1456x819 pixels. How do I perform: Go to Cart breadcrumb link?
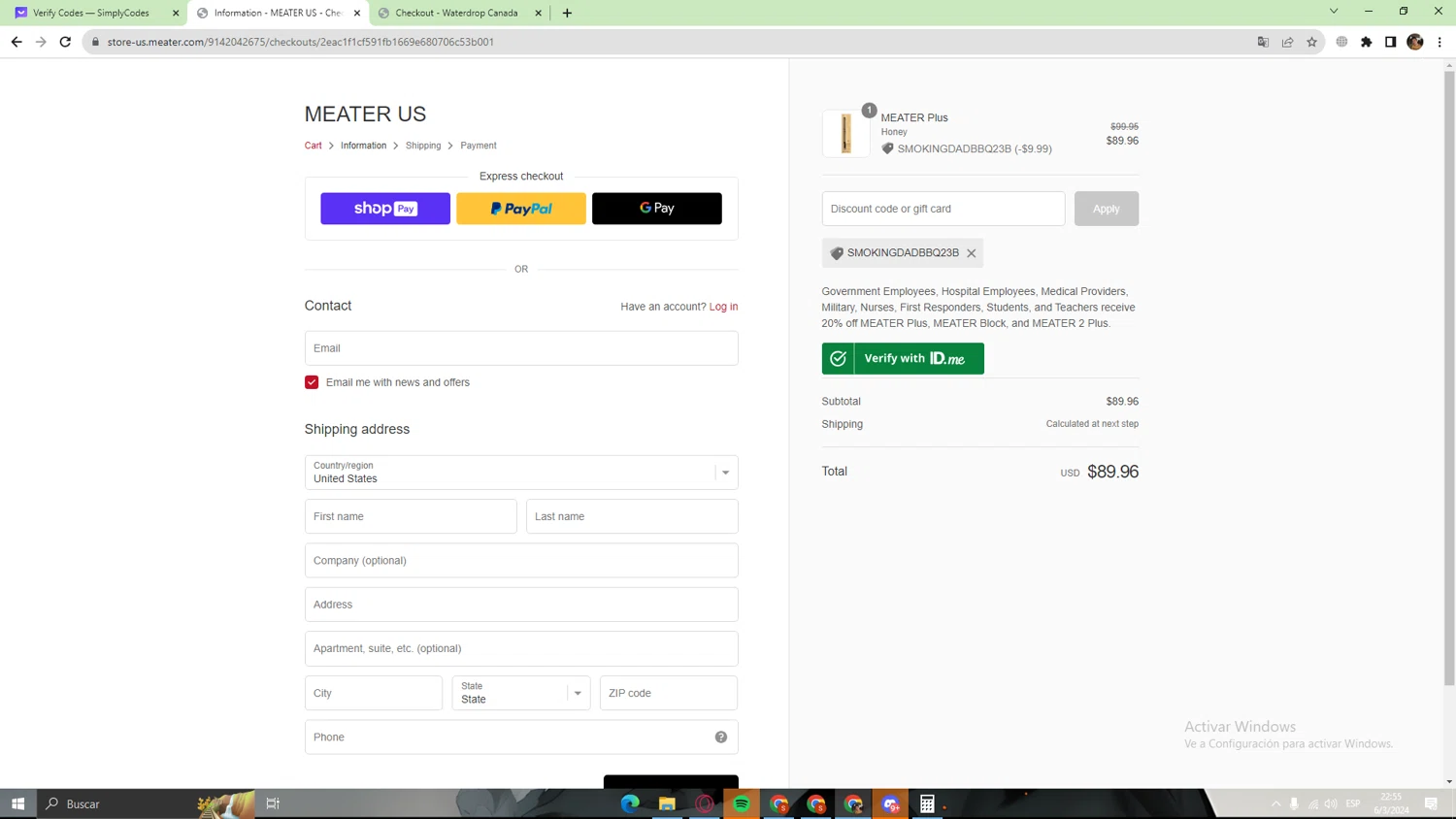pyautogui.click(x=313, y=146)
